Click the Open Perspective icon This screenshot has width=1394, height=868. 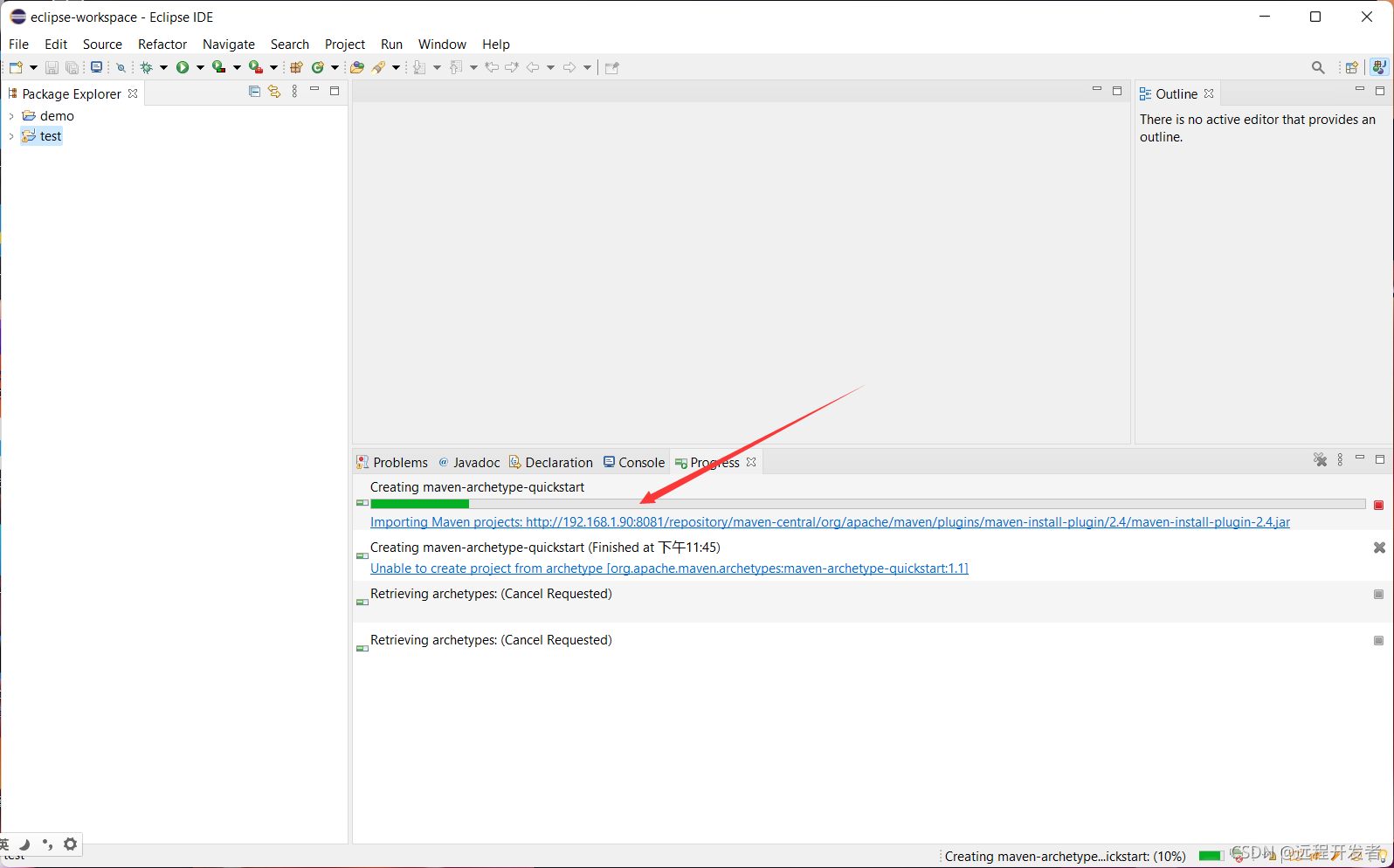tap(1351, 67)
